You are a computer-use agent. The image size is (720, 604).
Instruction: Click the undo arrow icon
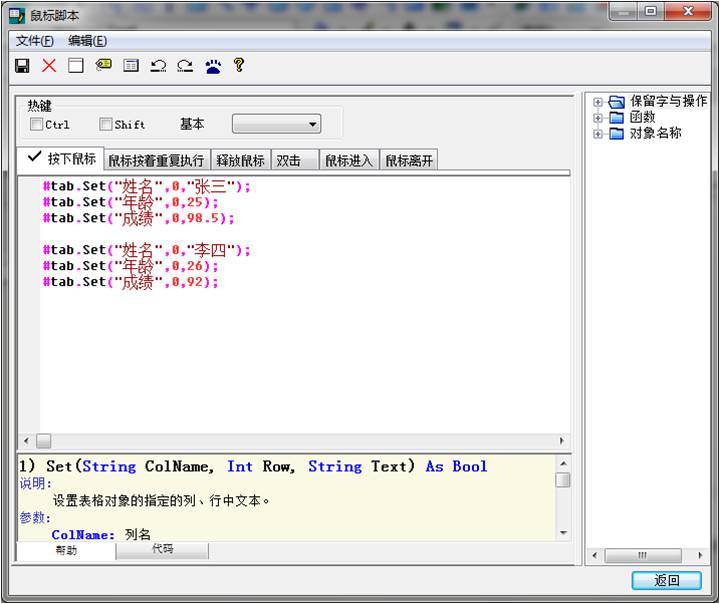[158, 66]
